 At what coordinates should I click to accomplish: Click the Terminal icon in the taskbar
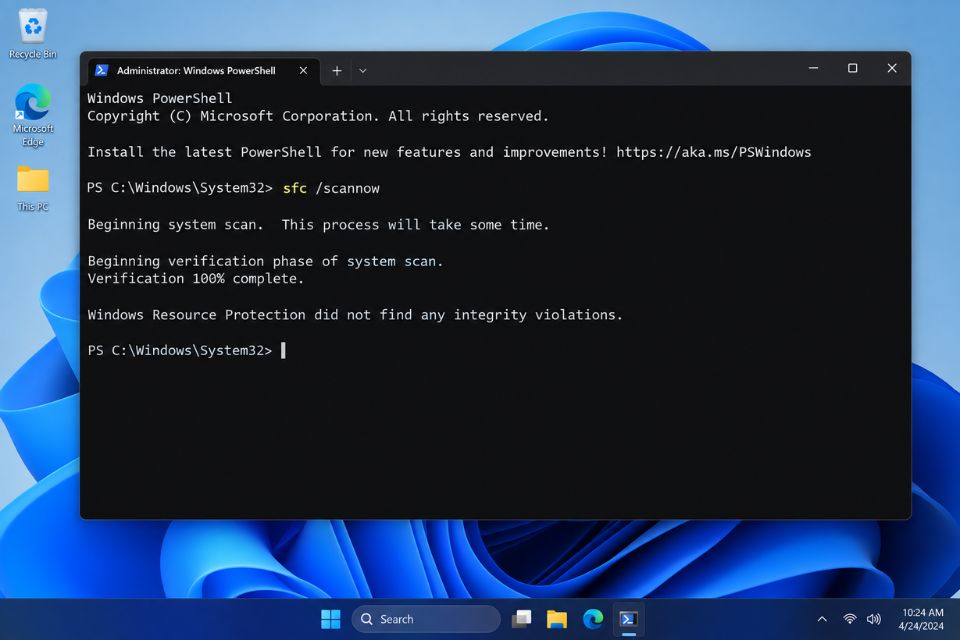click(628, 619)
